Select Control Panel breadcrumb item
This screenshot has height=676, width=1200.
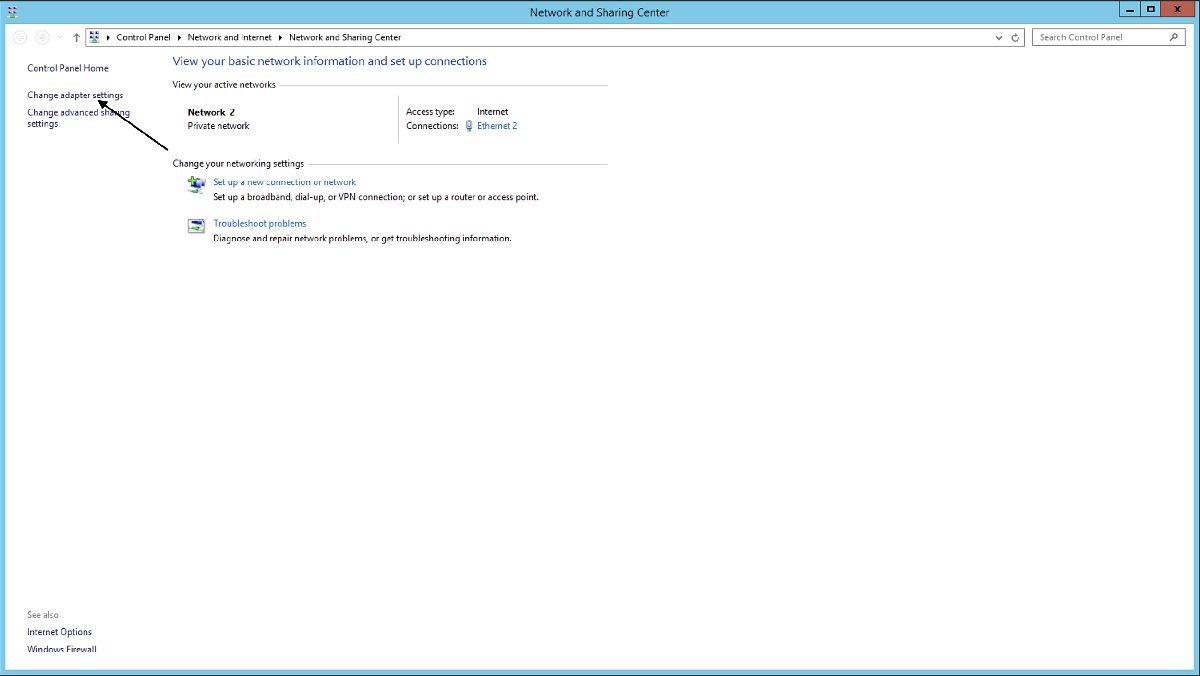pyautogui.click(x=143, y=37)
